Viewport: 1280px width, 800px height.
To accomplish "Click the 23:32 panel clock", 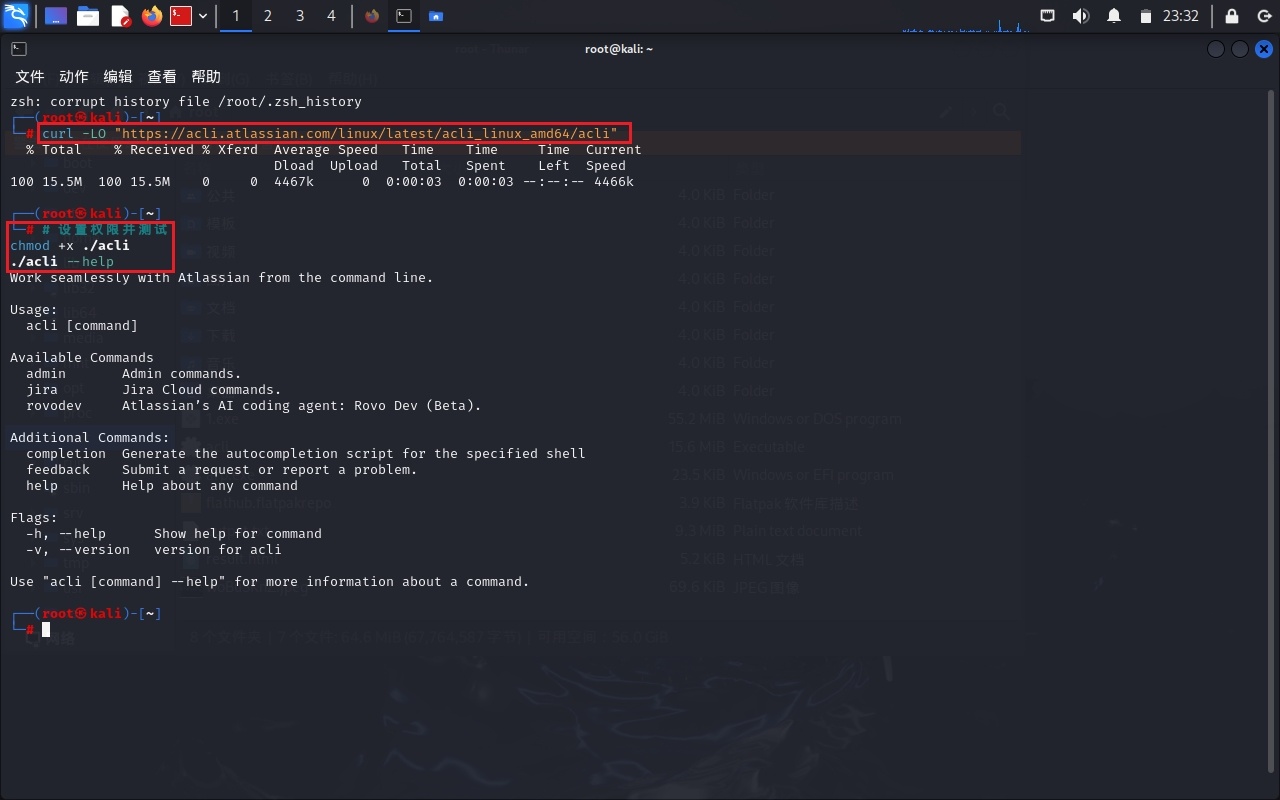I will click(1181, 16).
